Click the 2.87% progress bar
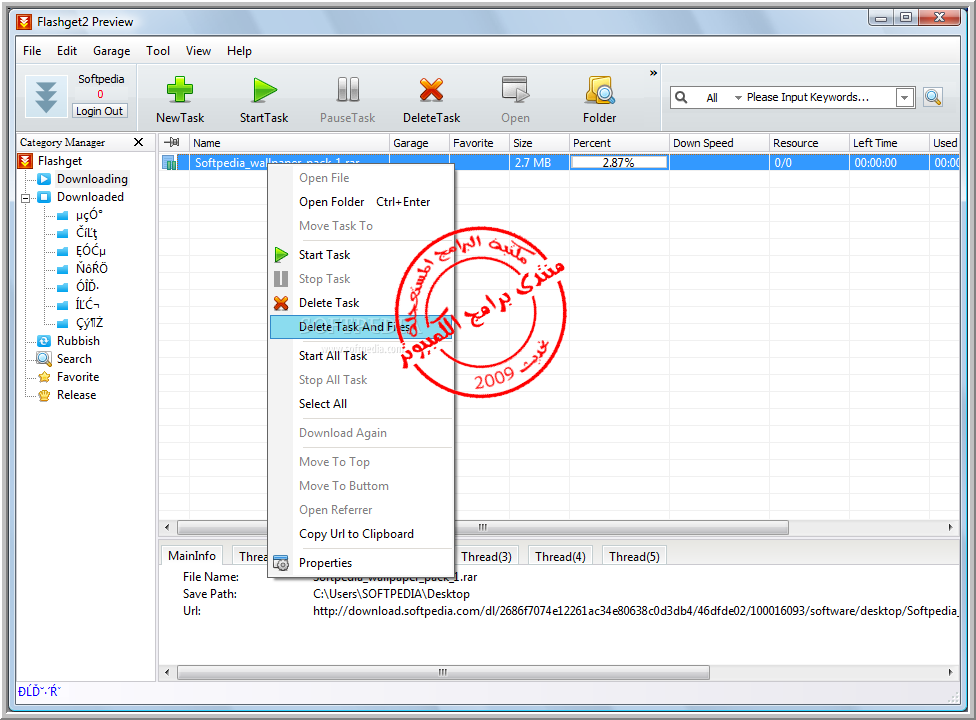 click(619, 163)
